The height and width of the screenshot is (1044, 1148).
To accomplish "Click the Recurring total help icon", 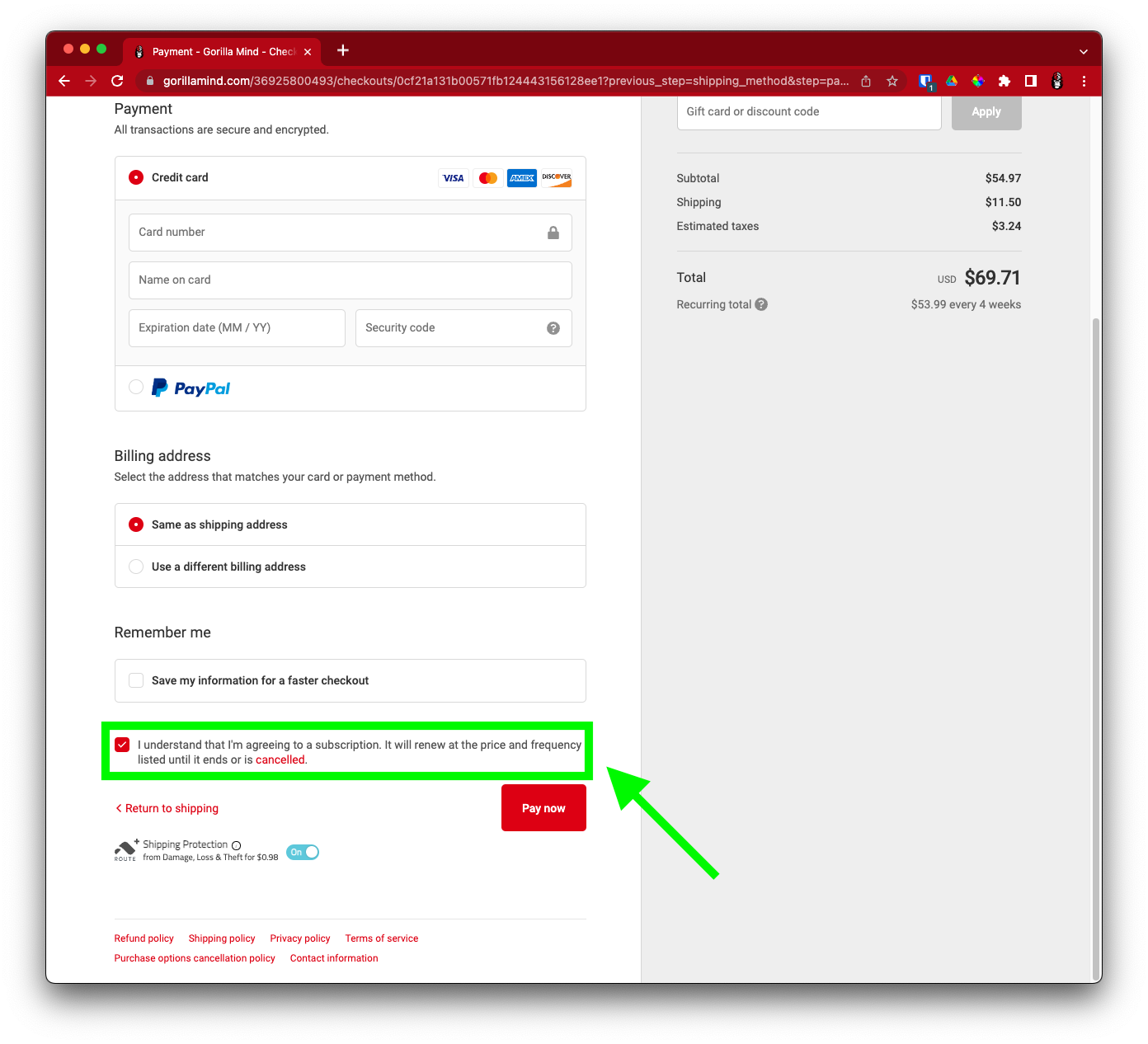I will [x=761, y=304].
